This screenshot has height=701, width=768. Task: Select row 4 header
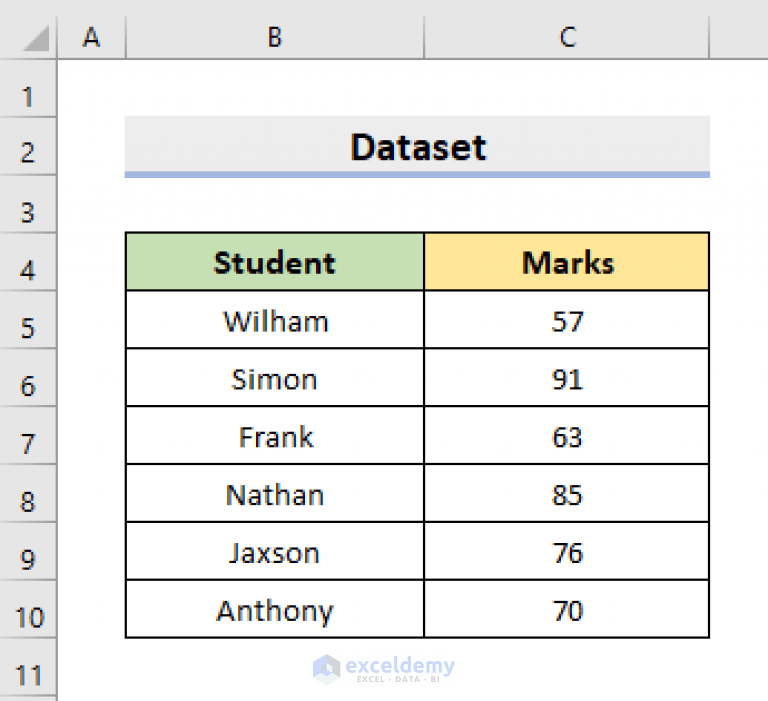[x=28, y=262]
